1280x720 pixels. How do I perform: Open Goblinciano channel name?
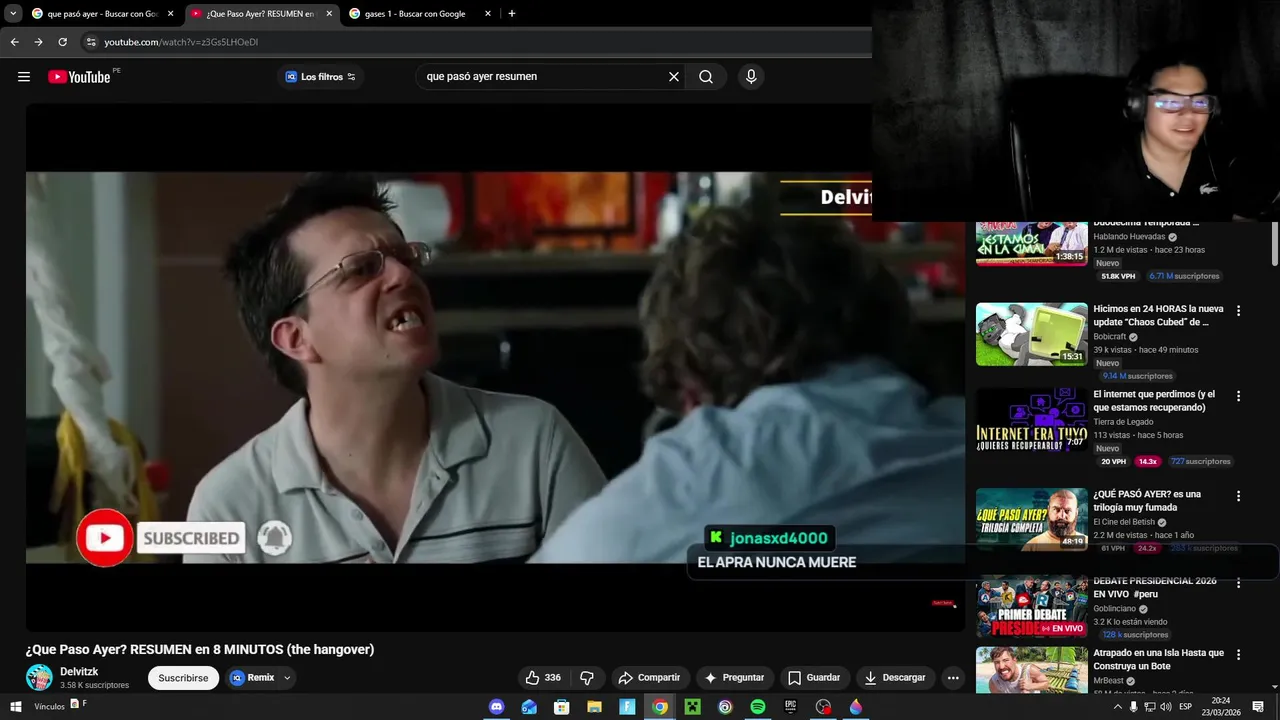(1114, 608)
